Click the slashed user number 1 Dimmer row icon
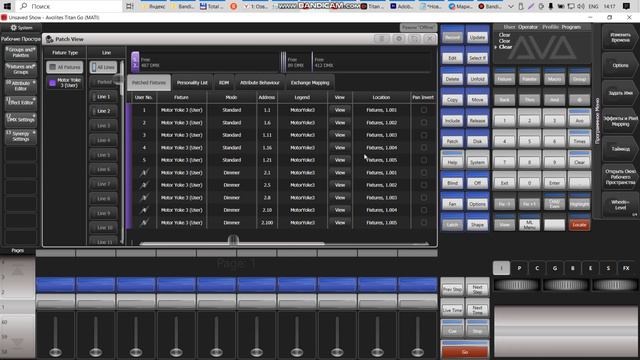 pyautogui.click(x=144, y=173)
